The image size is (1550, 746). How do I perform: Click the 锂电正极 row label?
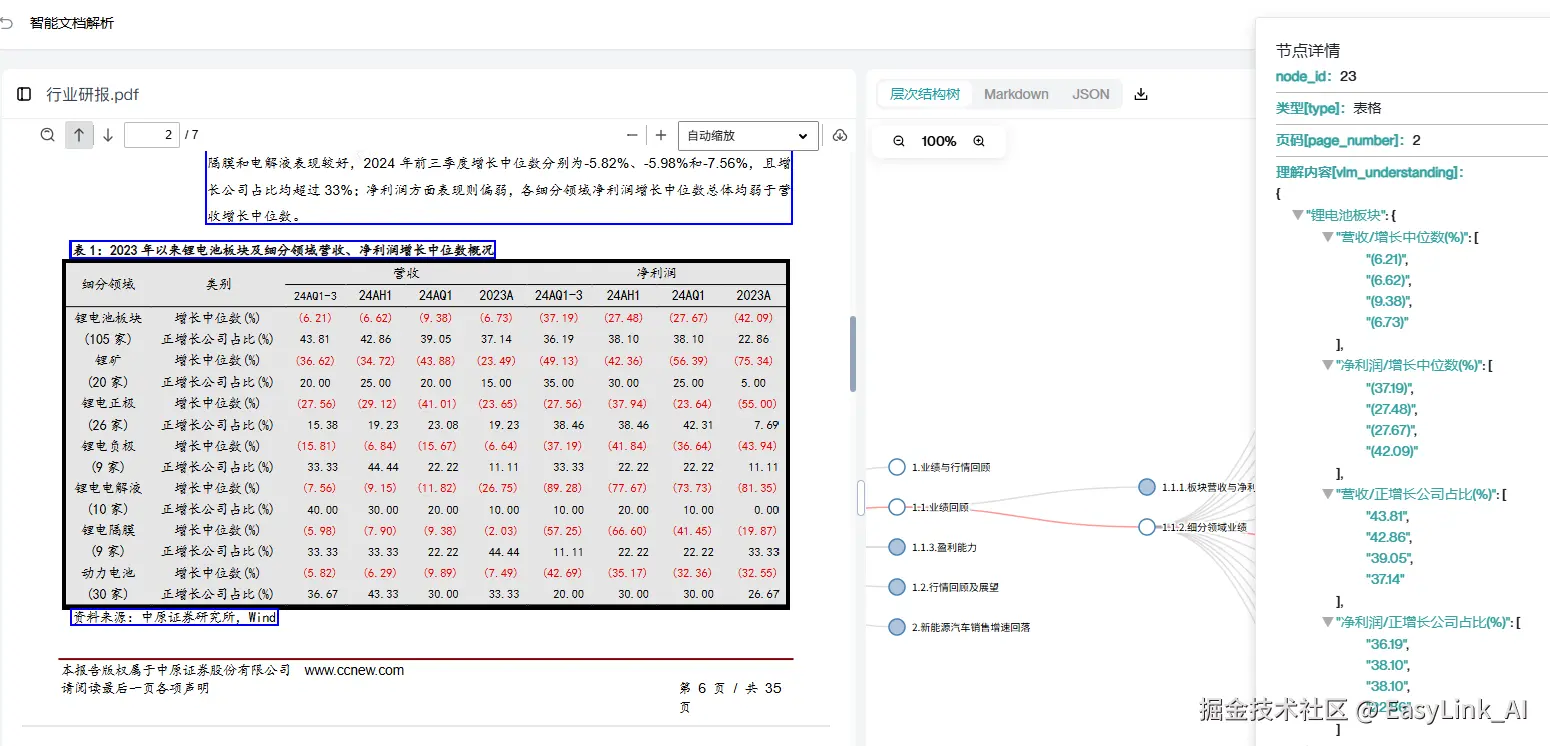point(109,403)
